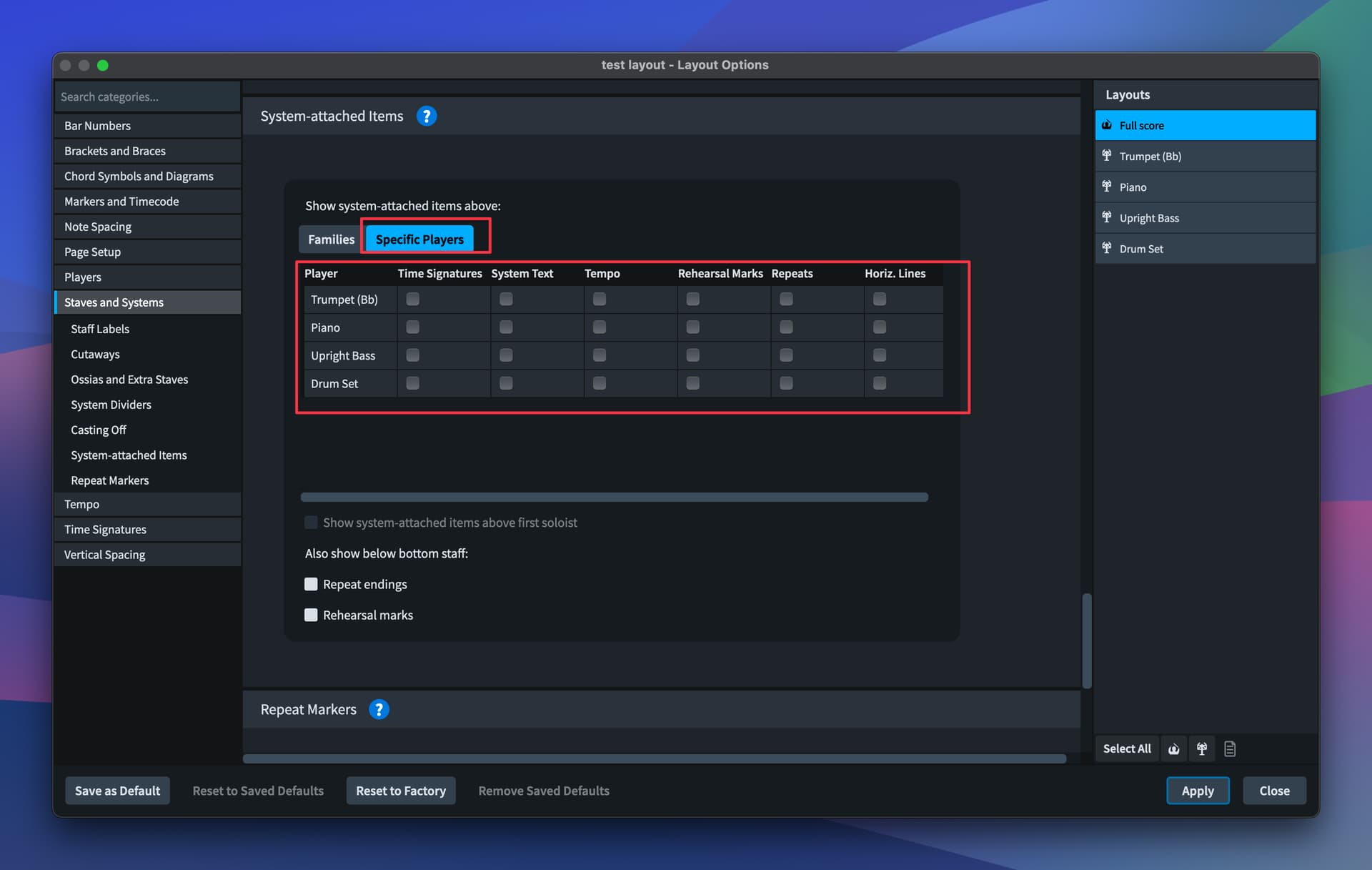Select the Upright Bass part layout
1372x870 pixels.
pos(1205,218)
